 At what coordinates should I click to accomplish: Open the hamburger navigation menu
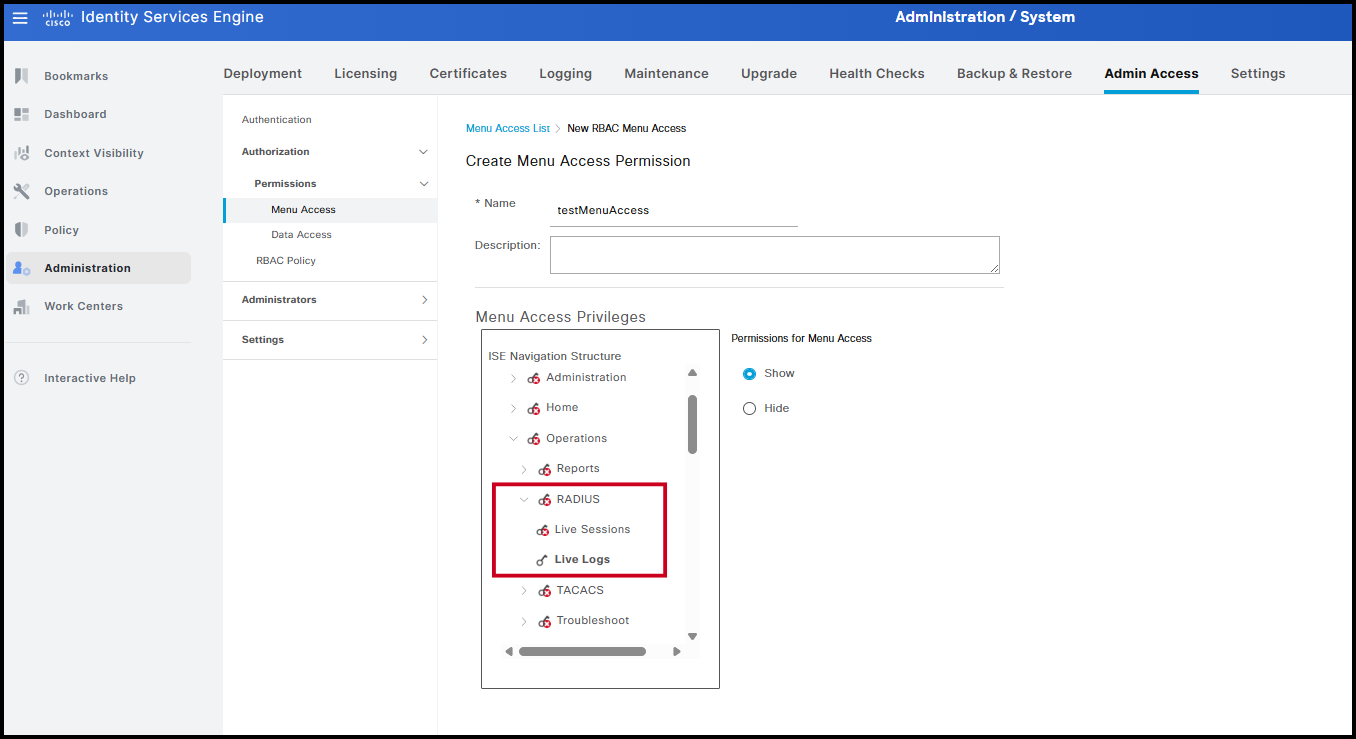click(x=20, y=18)
